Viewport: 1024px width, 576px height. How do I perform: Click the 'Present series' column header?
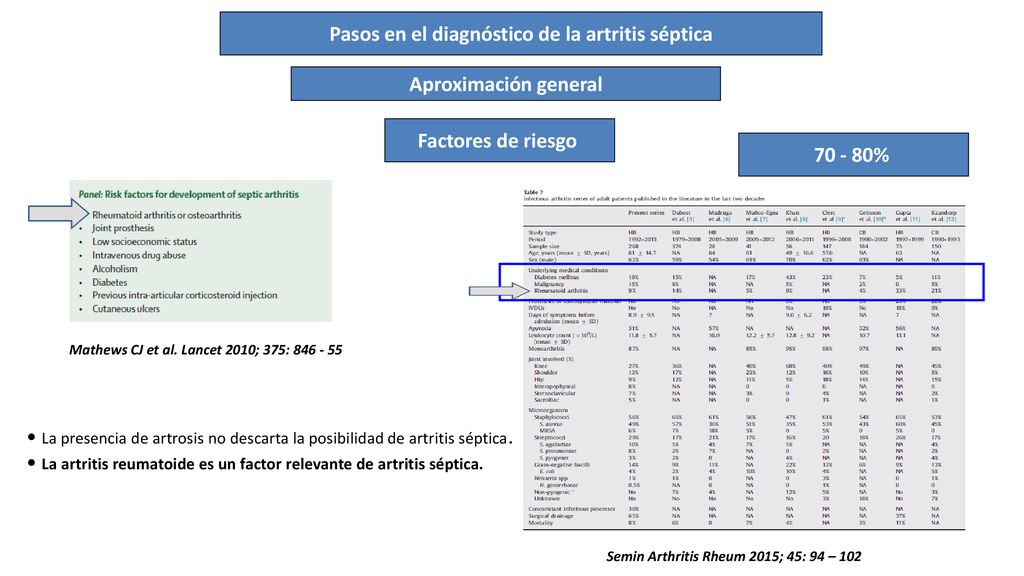pos(646,213)
